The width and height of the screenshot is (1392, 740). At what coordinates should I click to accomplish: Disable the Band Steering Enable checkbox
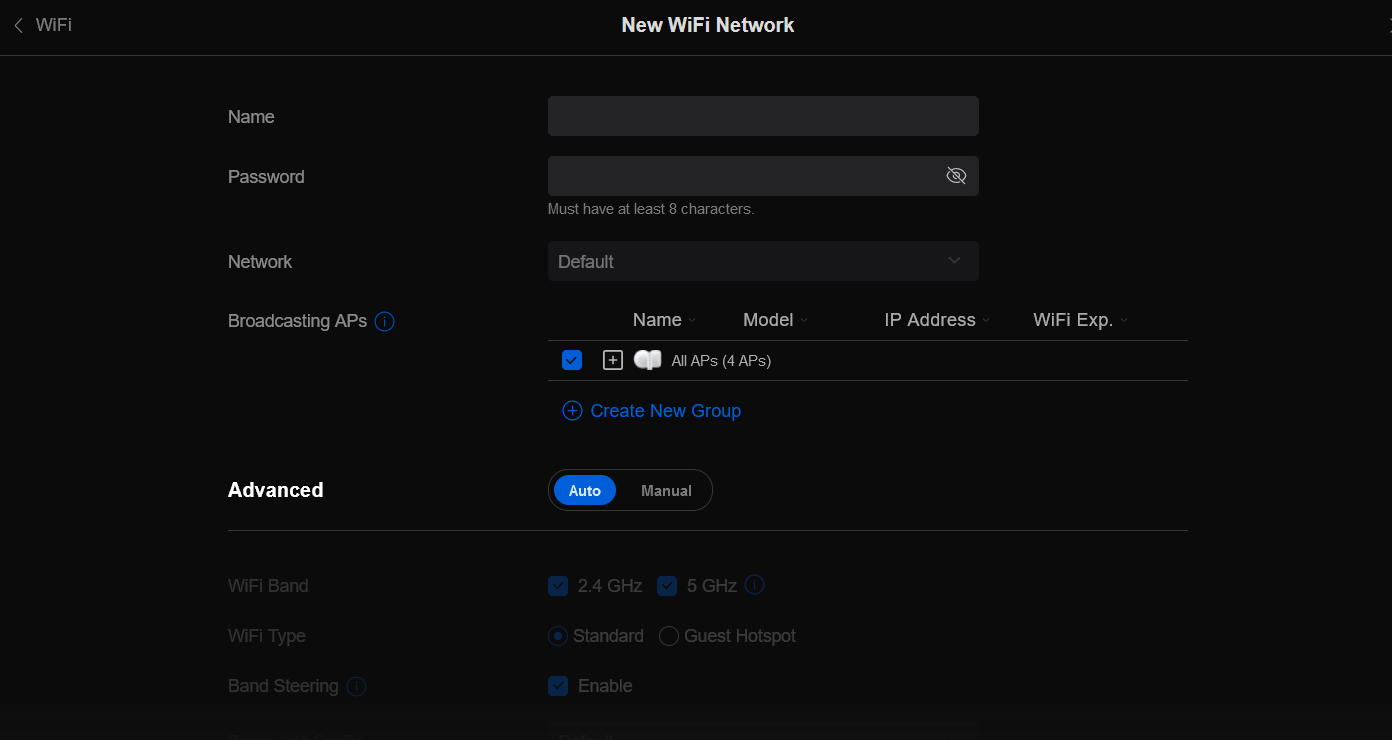tap(558, 686)
